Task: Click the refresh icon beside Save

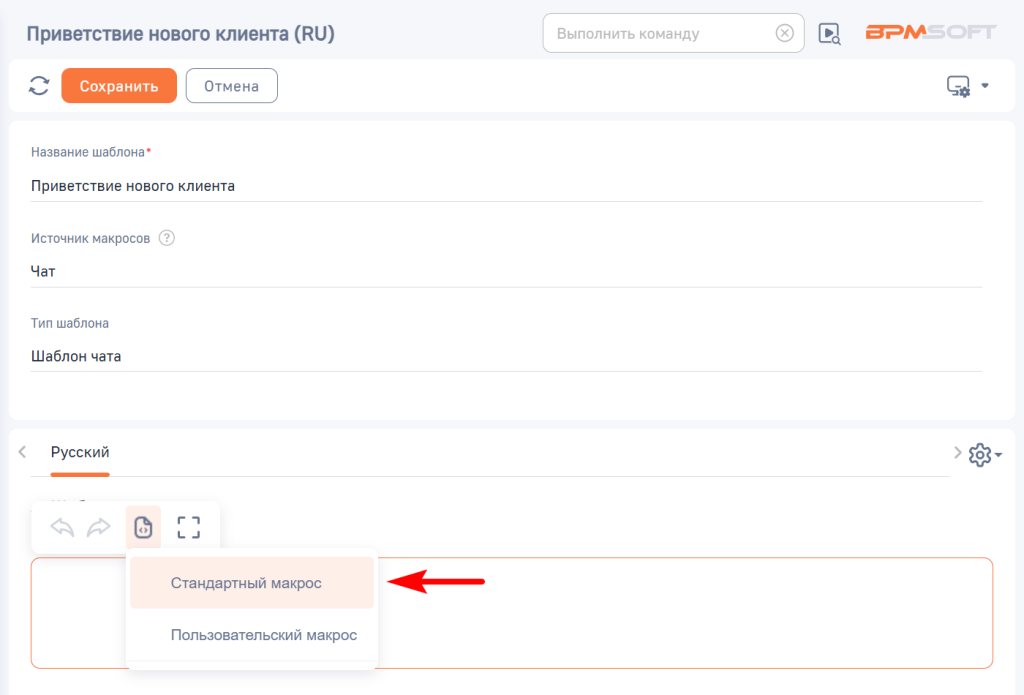Action: click(x=39, y=86)
